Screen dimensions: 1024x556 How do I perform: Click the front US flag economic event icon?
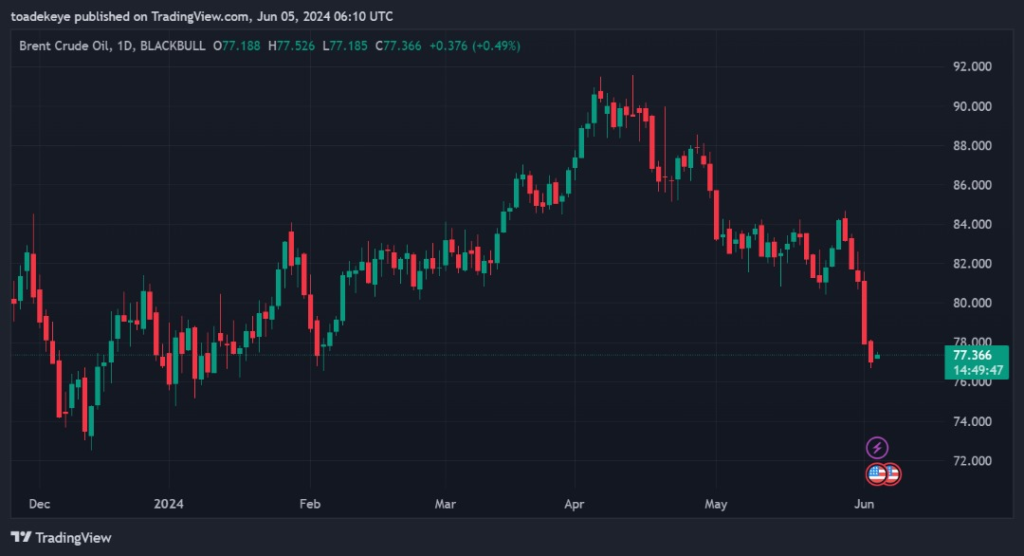pos(878,474)
